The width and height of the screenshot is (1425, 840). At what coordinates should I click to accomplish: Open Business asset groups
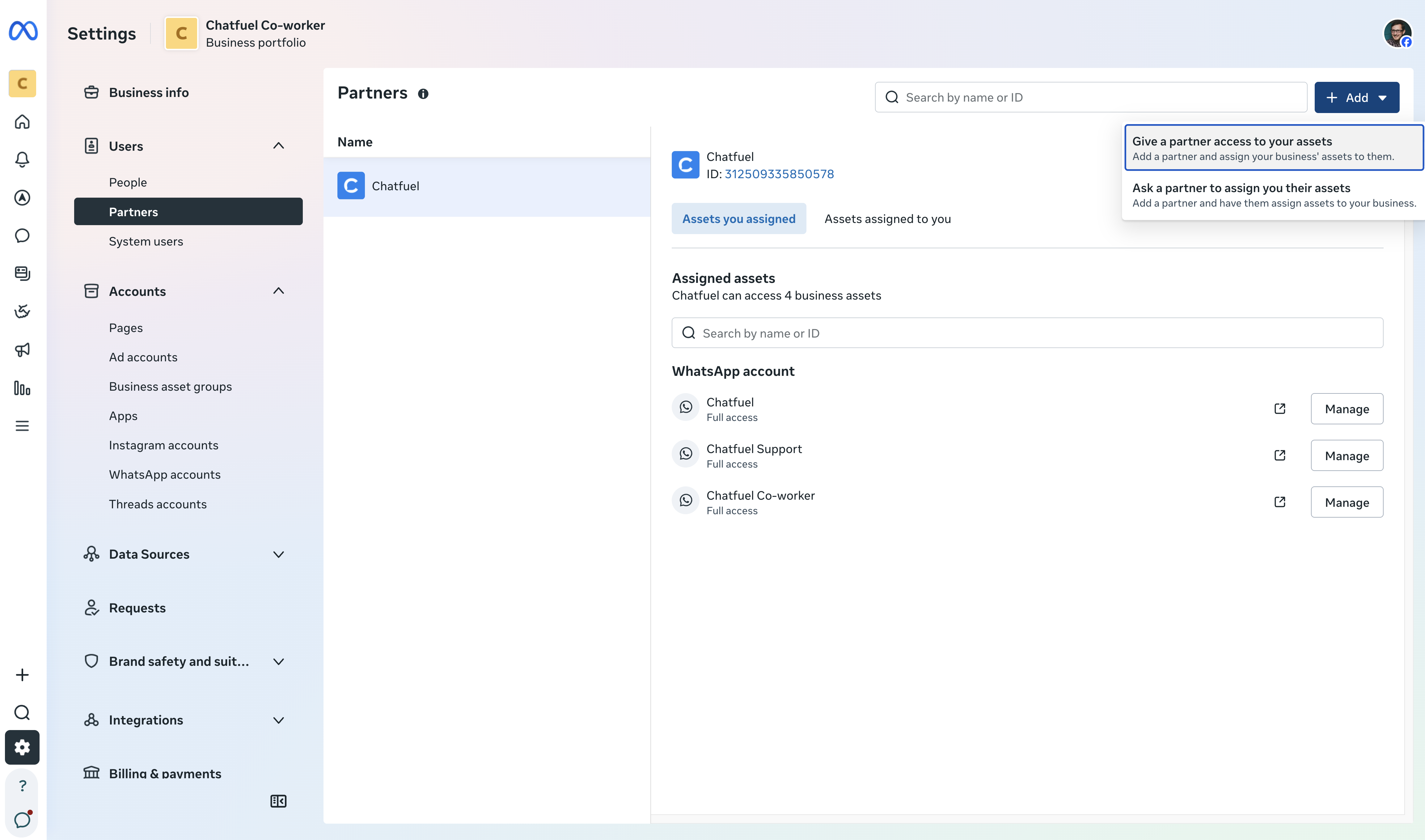171,387
